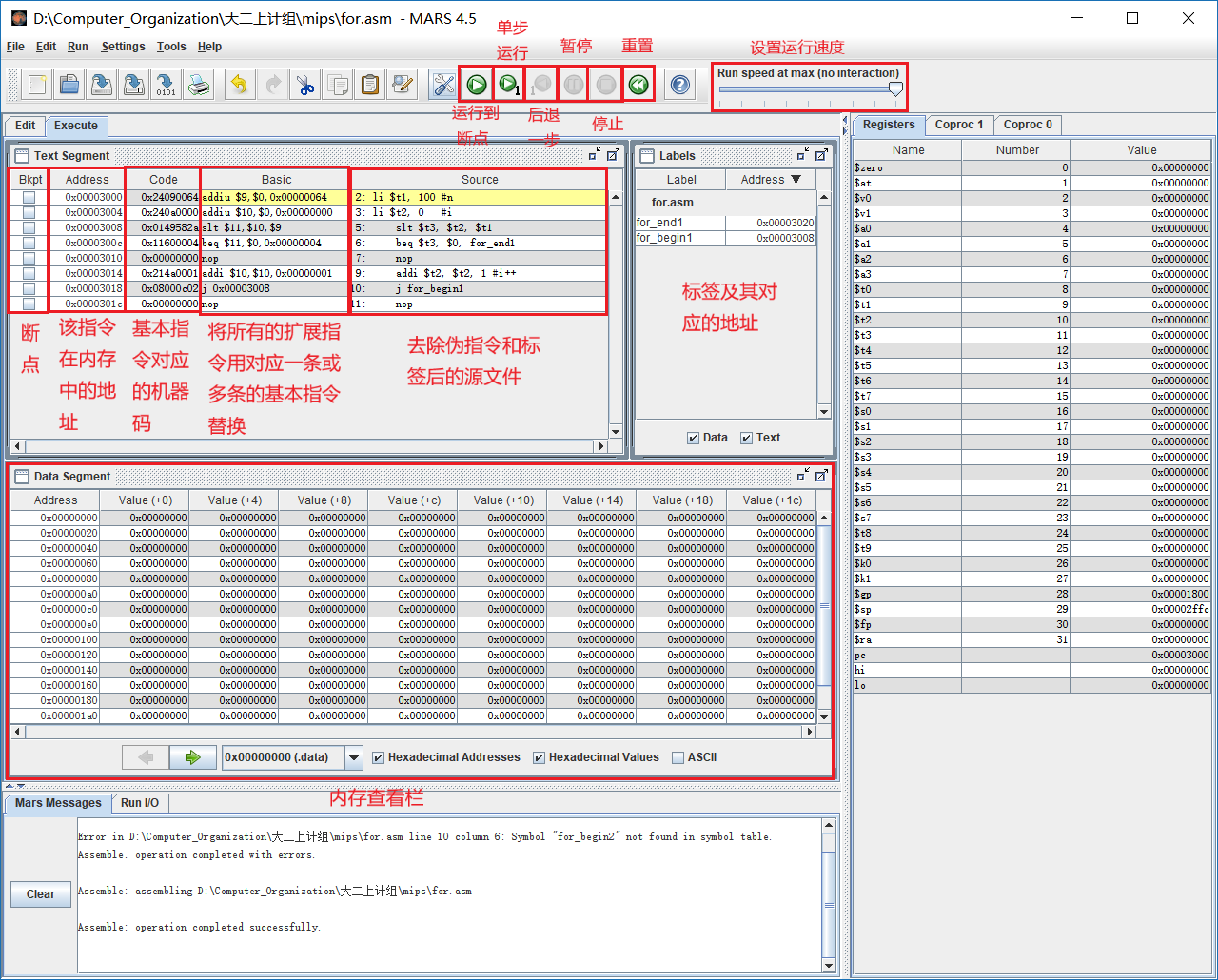The image size is (1218, 980).
Task: Click the Save As toolbar icon
Action: (134, 85)
